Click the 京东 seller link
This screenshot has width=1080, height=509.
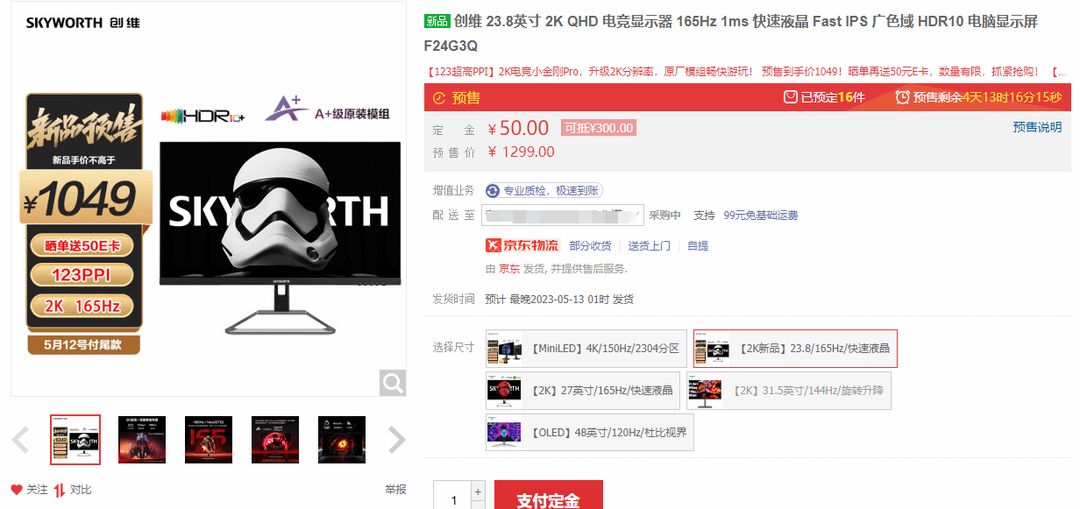510,269
